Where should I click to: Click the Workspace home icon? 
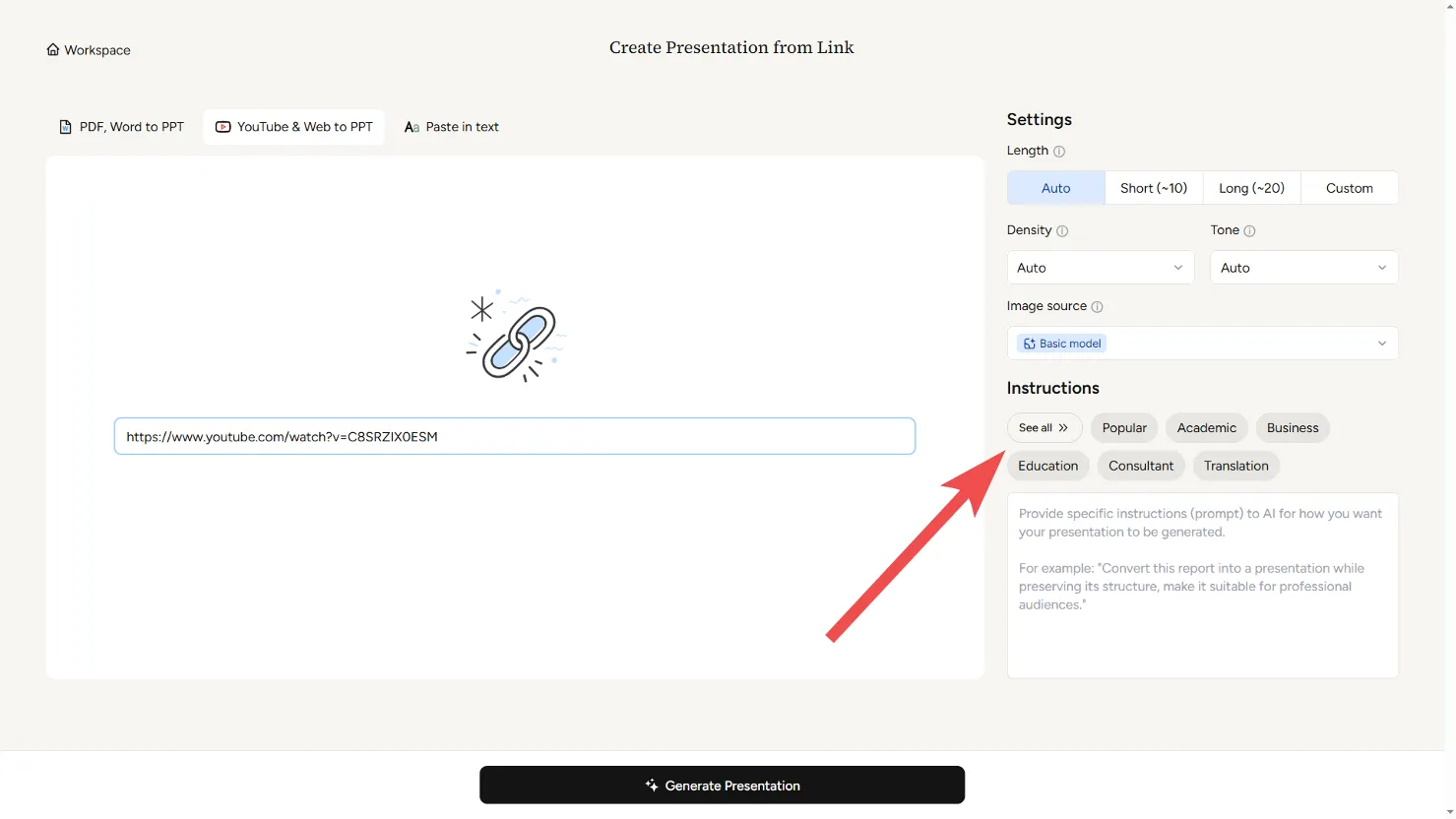tap(53, 50)
